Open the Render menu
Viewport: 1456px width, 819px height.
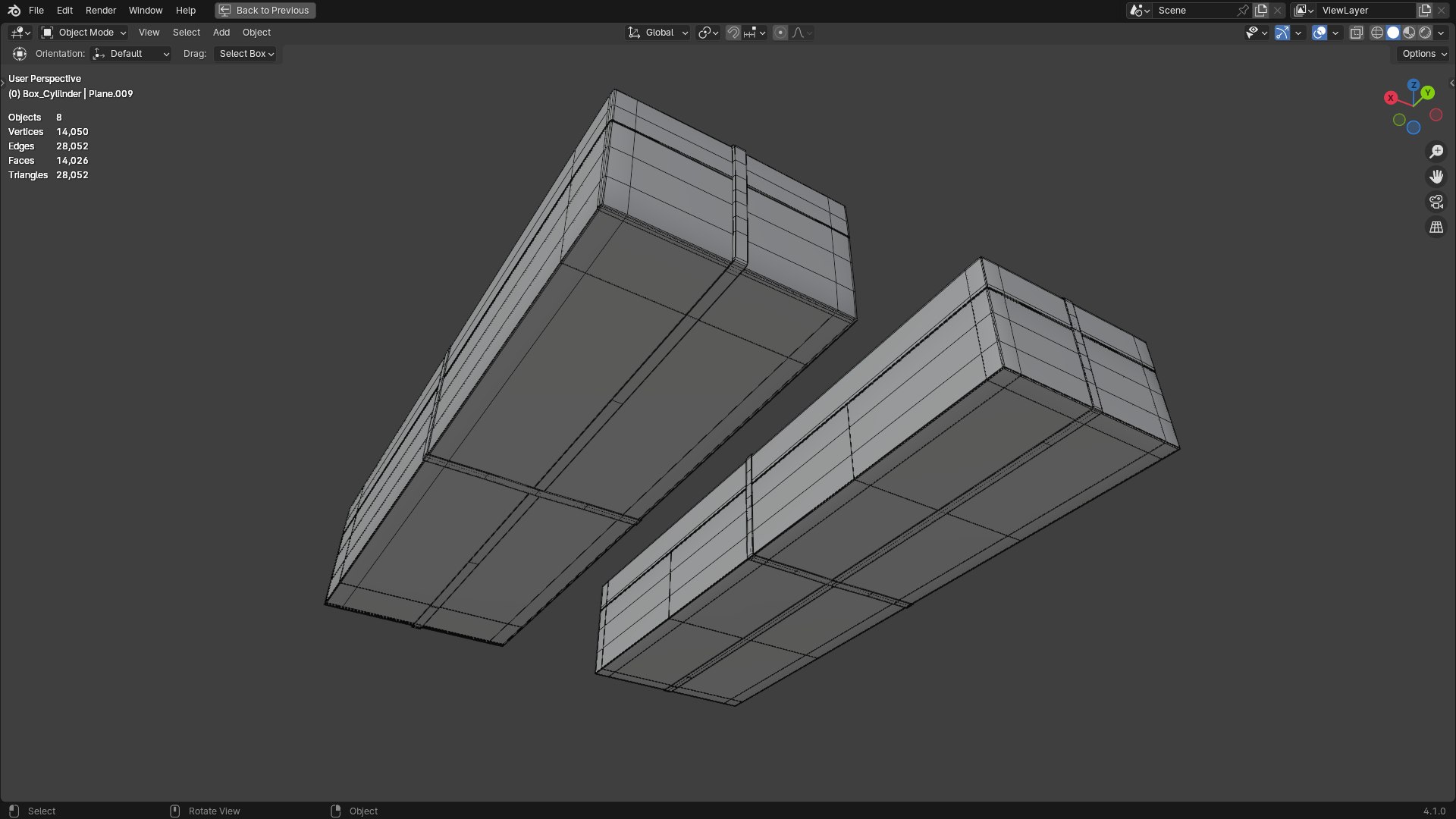click(x=101, y=11)
